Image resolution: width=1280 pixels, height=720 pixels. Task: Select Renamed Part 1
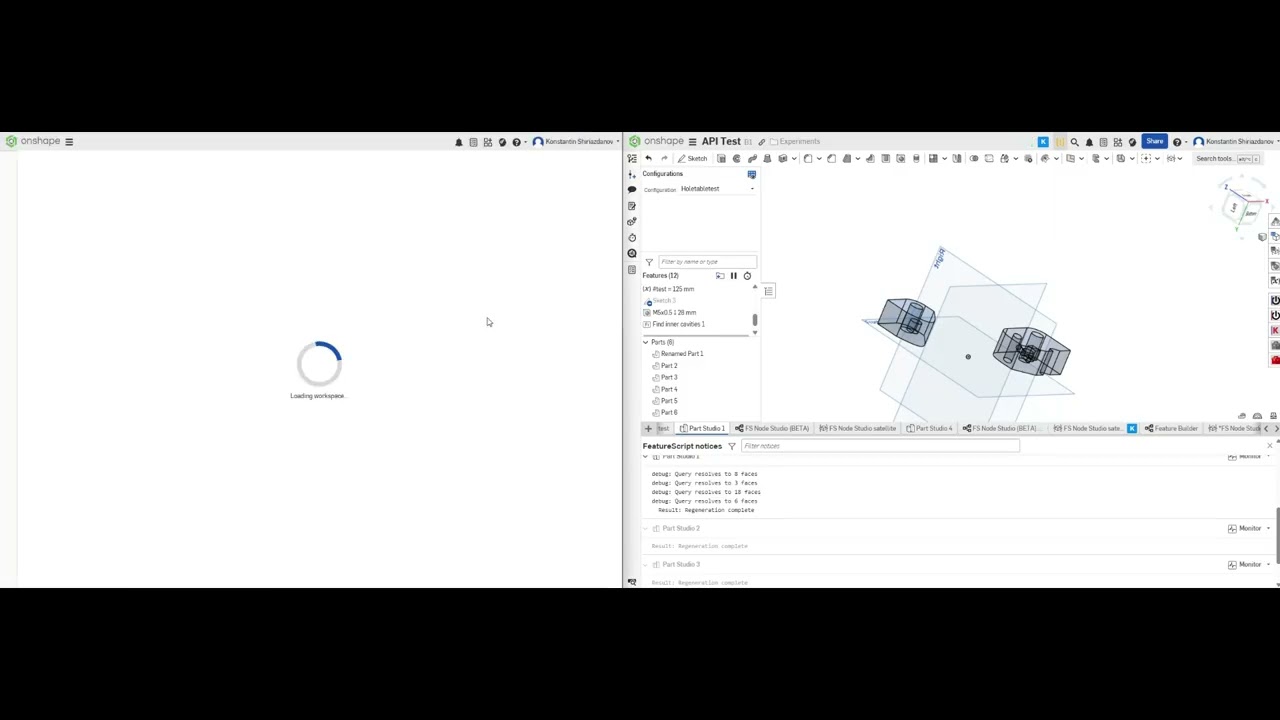coord(678,354)
